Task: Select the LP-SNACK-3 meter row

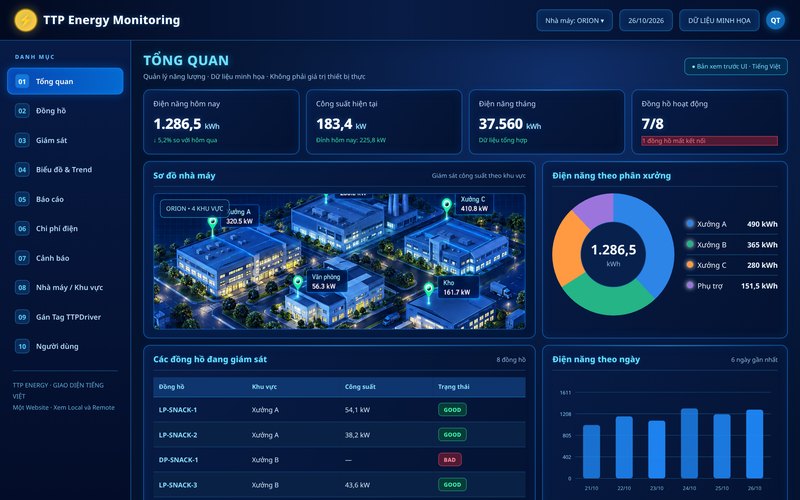Action: click(339, 485)
